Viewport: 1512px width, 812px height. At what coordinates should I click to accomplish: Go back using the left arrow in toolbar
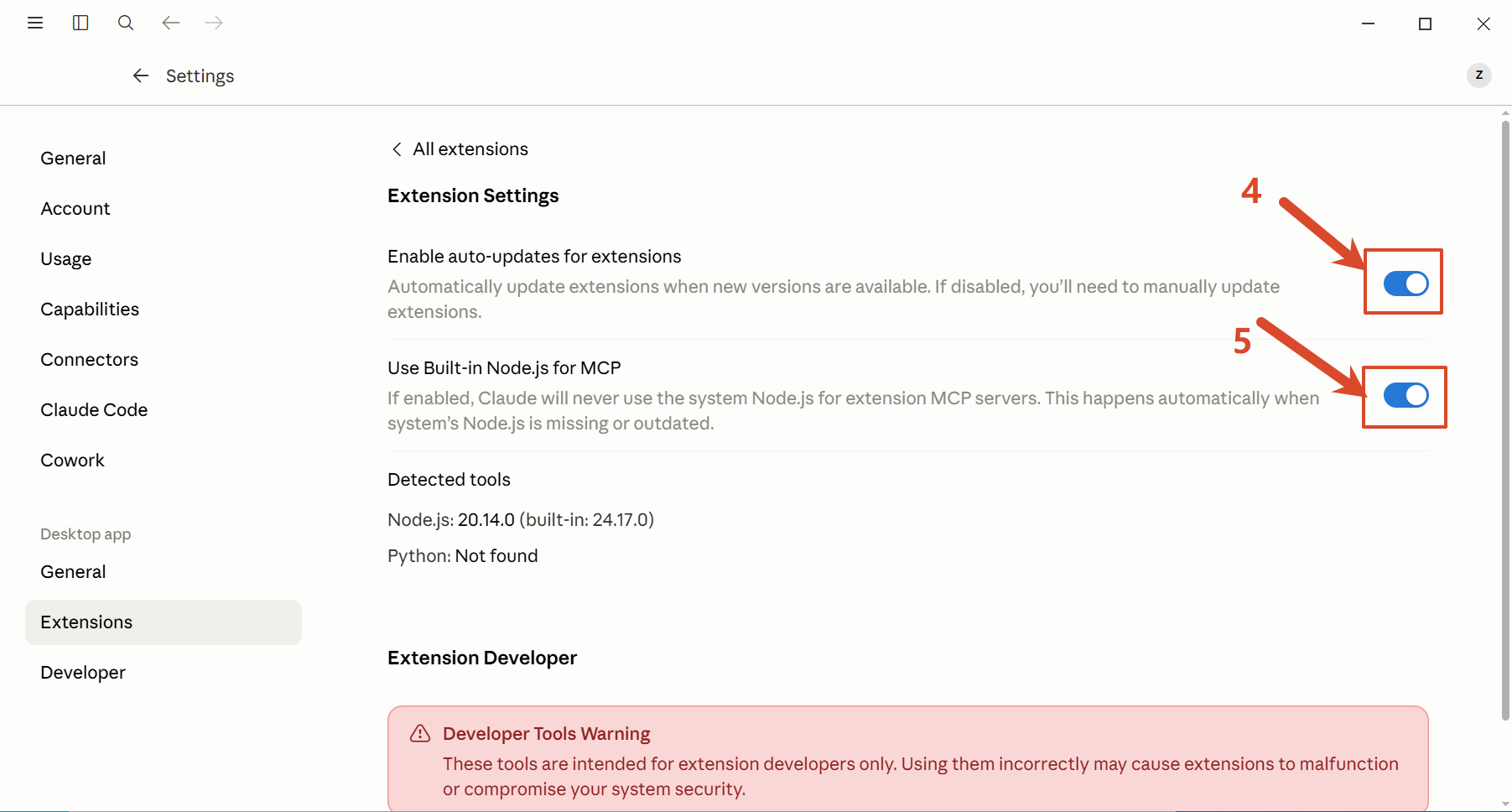pyautogui.click(x=171, y=23)
